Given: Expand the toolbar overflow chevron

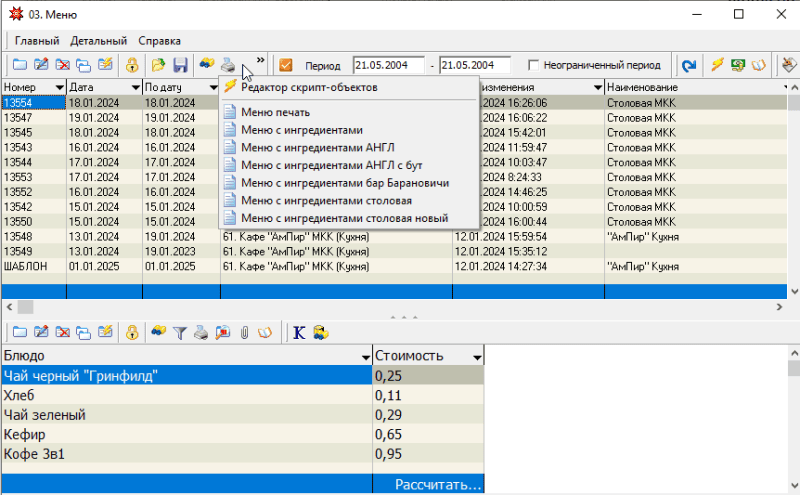Looking at the screenshot, I should [x=261, y=60].
